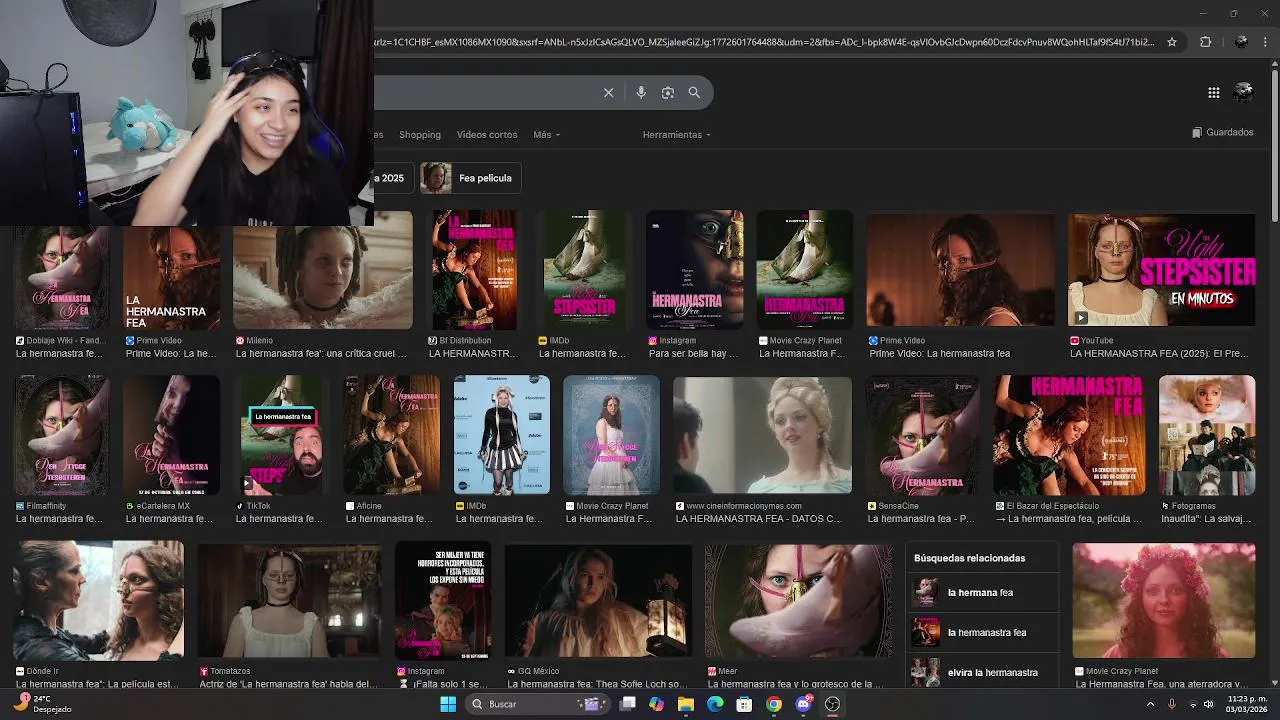Switch to Google Chrome in the taskbar
1280x720 pixels.
(774, 704)
